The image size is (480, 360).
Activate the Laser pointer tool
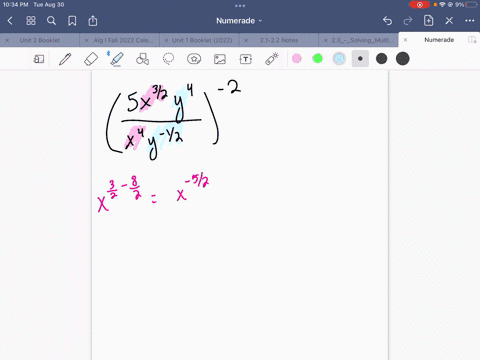[272, 59]
